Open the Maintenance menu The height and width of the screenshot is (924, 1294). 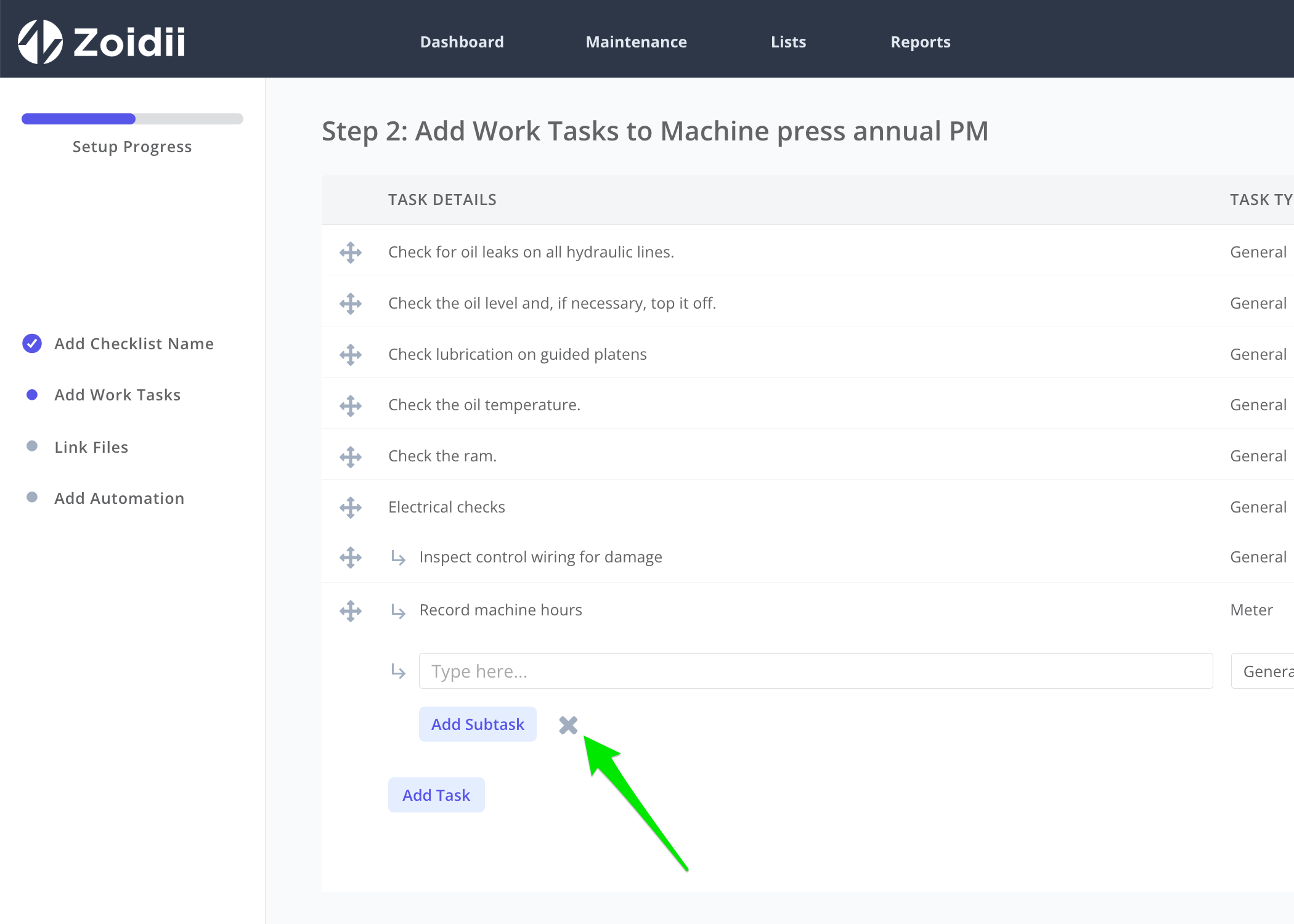point(636,42)
